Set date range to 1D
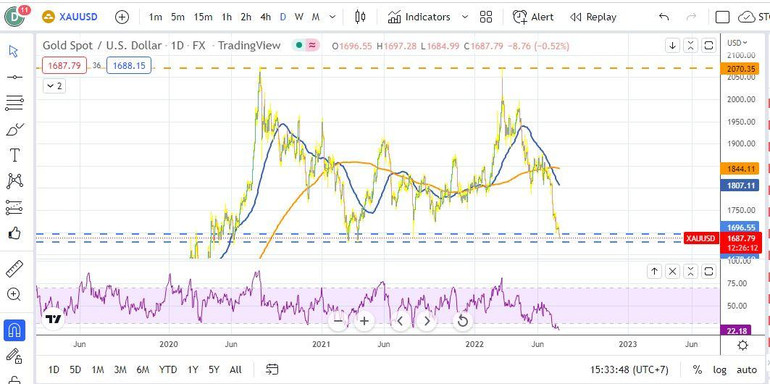Screen dimensions: 770x384 pyautogui.click(x=54, y=370)
